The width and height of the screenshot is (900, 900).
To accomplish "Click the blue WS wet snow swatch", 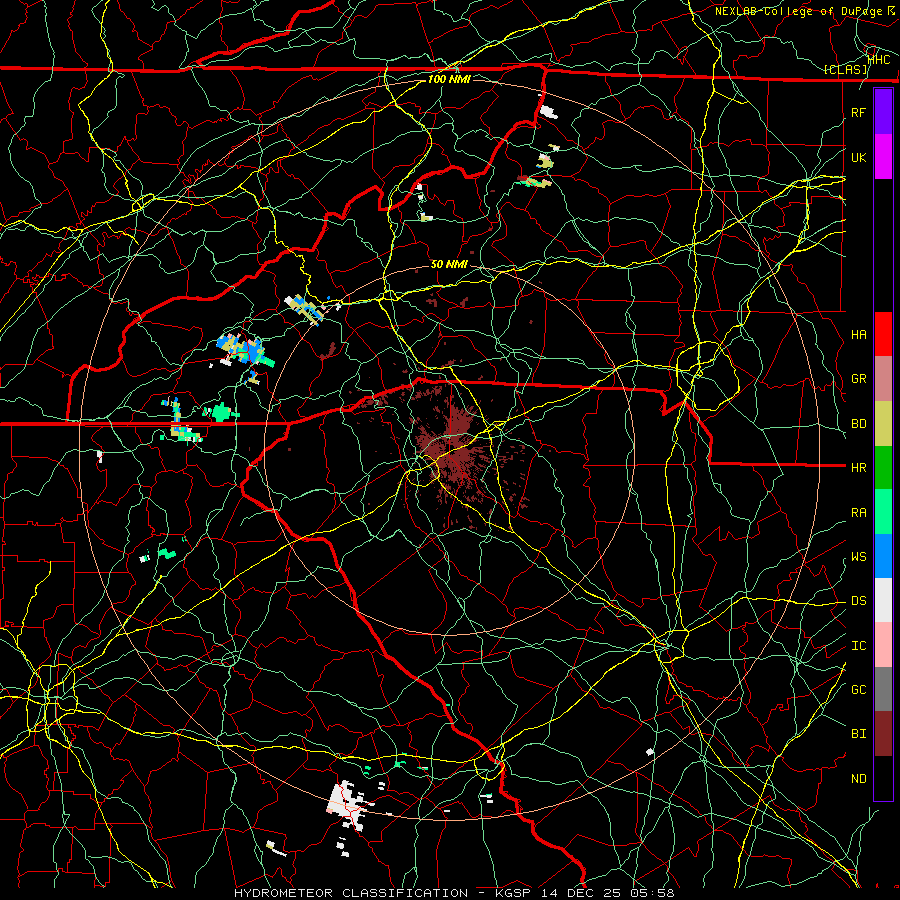I will [x=883, y=556].
